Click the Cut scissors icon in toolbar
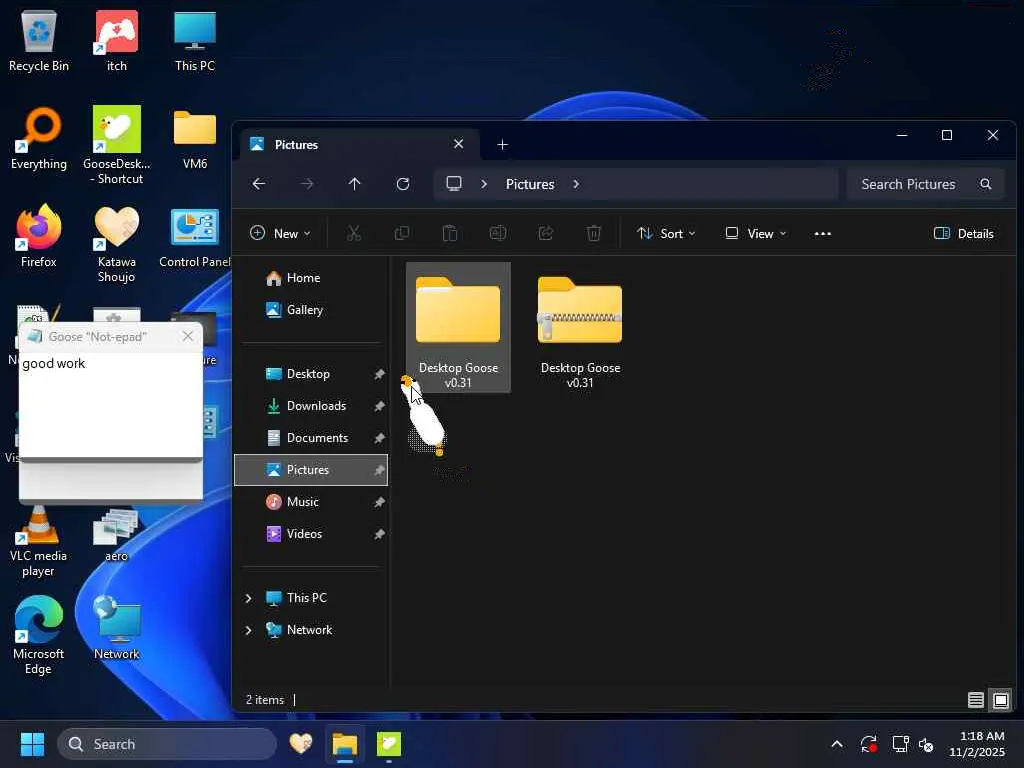Image resolution: width=1024 pixels, height=768 pixels. pyautogui.click(x=353, y=233)
